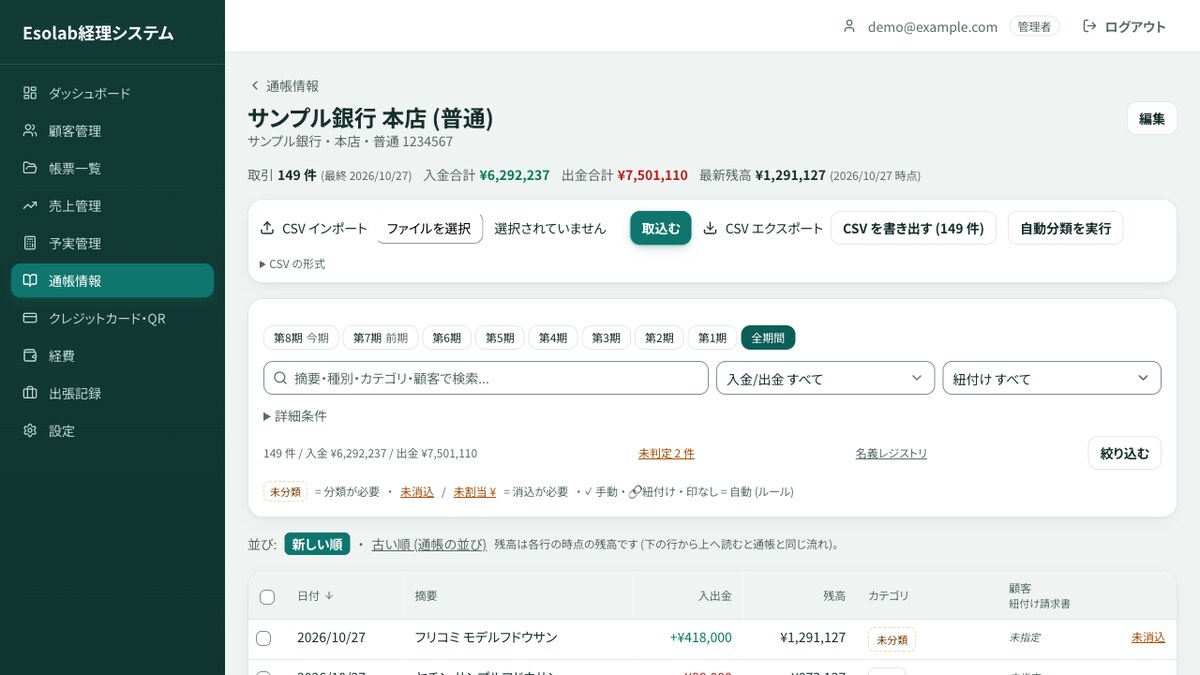Select the 全期間 period tab
1200x675 pixels.
tap(768, 338)
